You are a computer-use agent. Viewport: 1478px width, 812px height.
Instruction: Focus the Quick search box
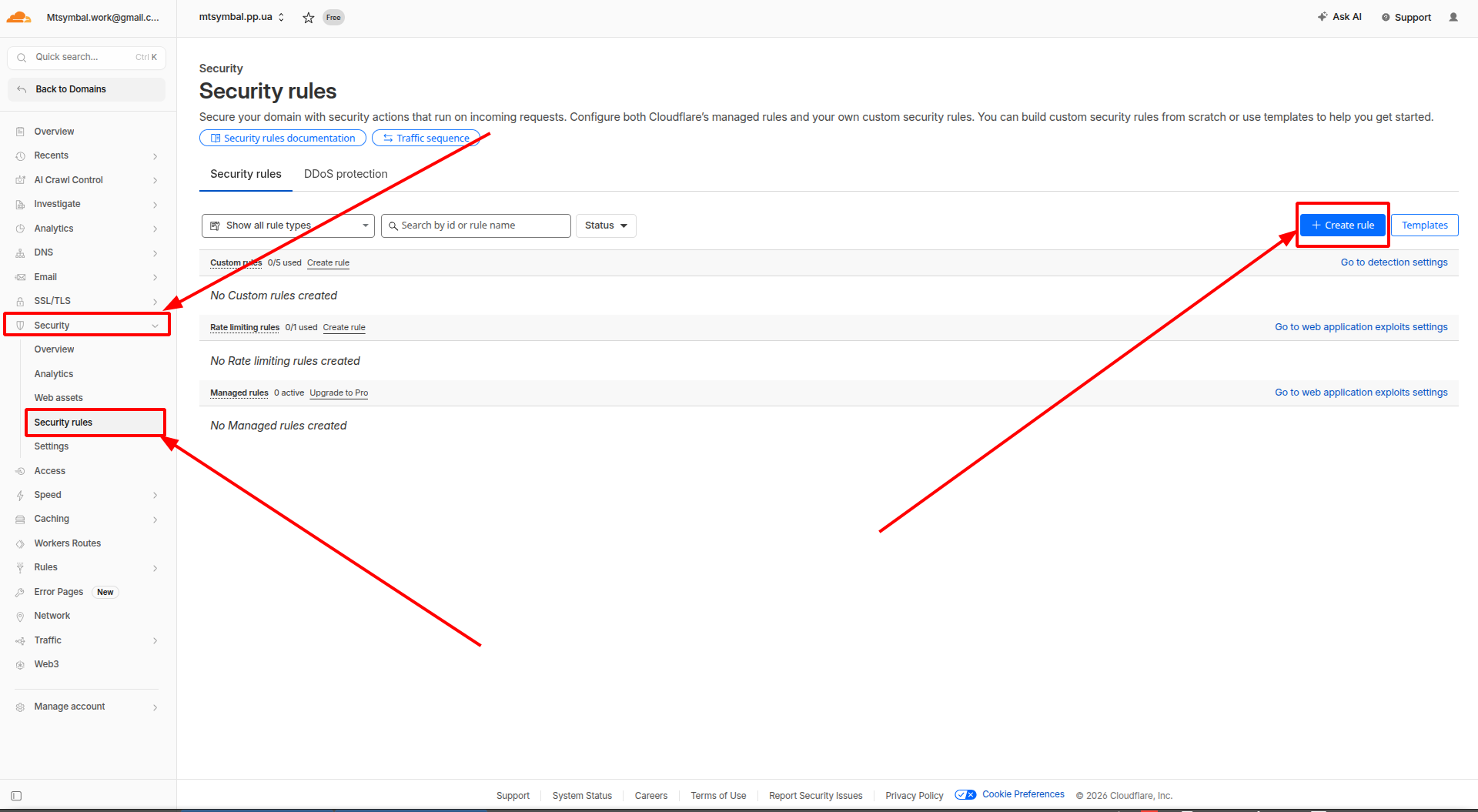pos(86,57)
